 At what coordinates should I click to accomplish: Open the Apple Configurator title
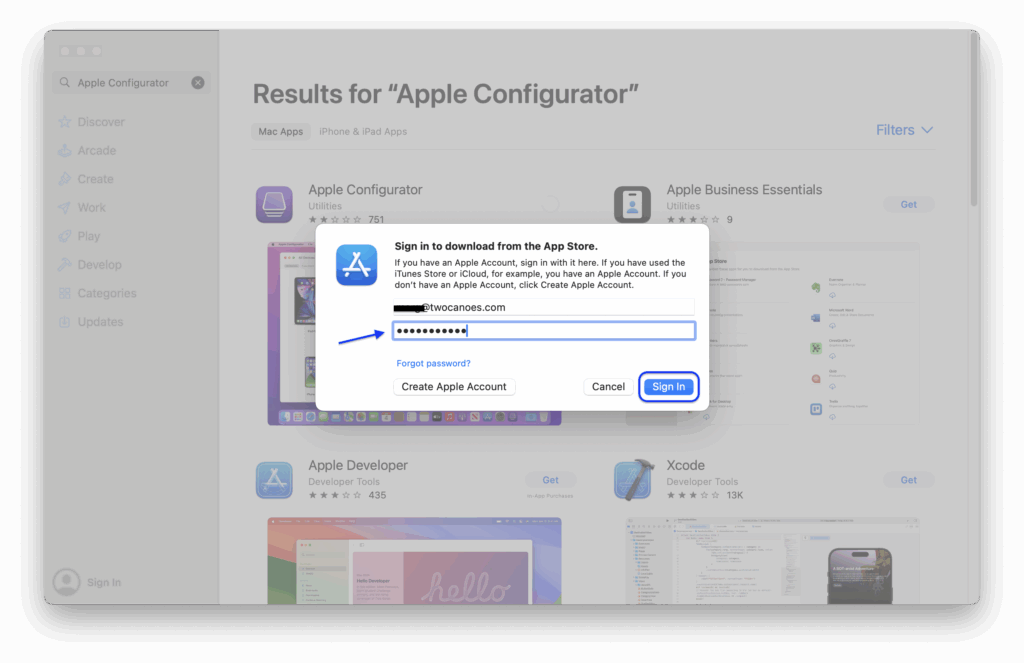pos(365,189)
